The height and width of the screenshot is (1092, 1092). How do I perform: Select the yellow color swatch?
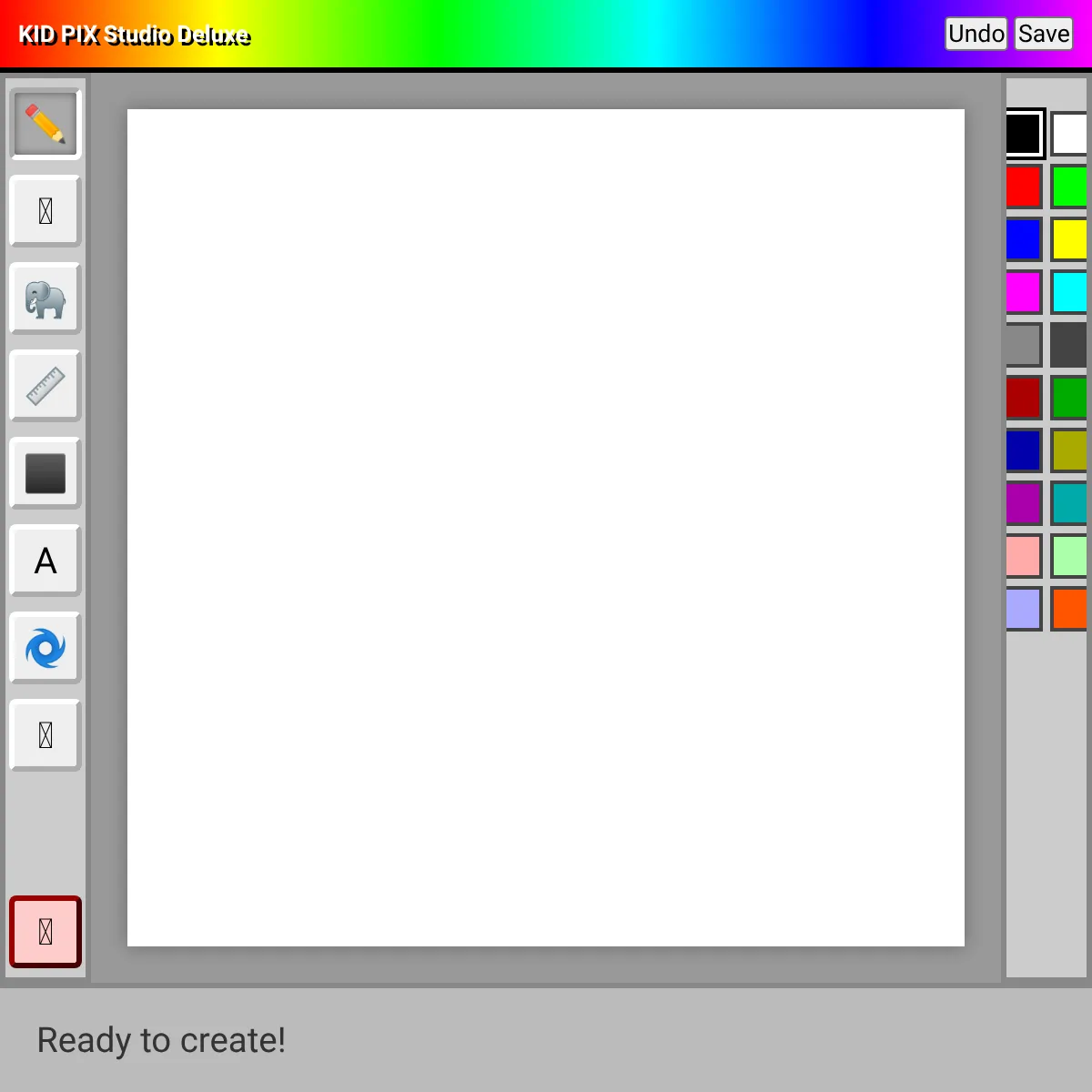1069,239
